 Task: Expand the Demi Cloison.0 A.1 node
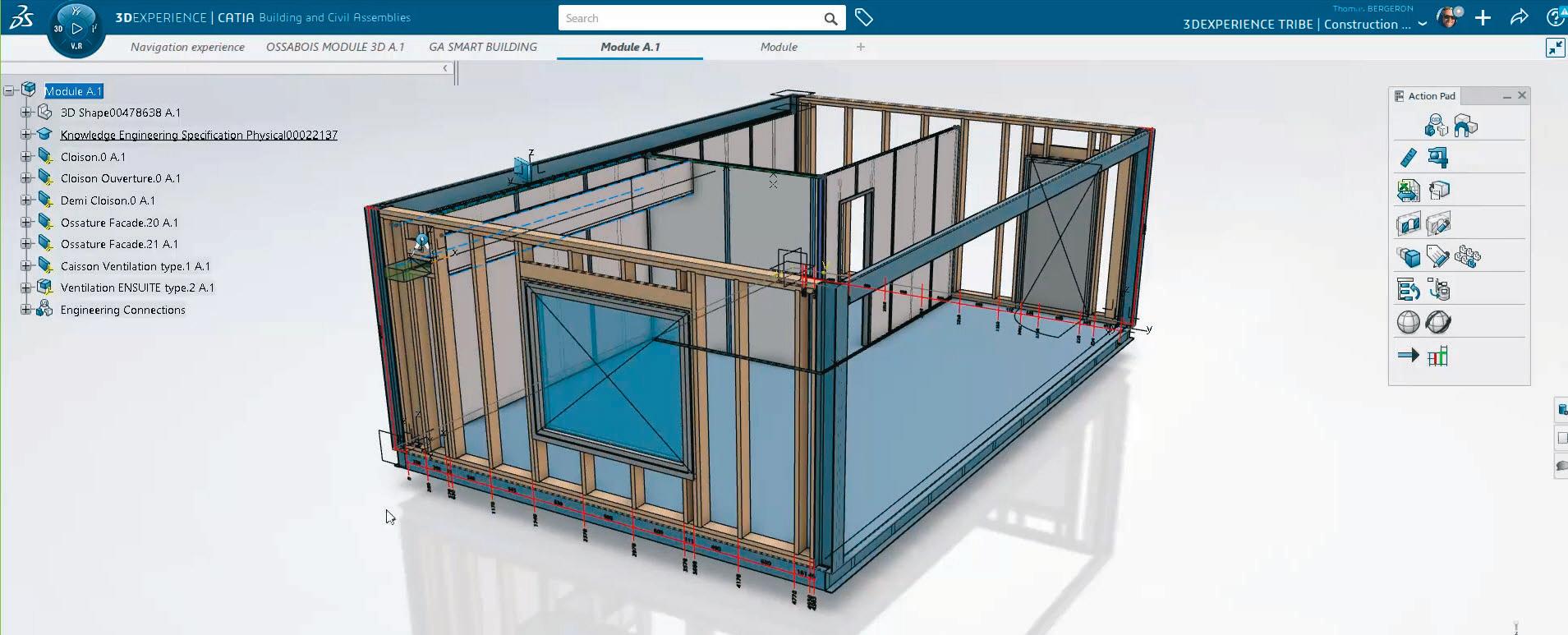tap(25, 200)
